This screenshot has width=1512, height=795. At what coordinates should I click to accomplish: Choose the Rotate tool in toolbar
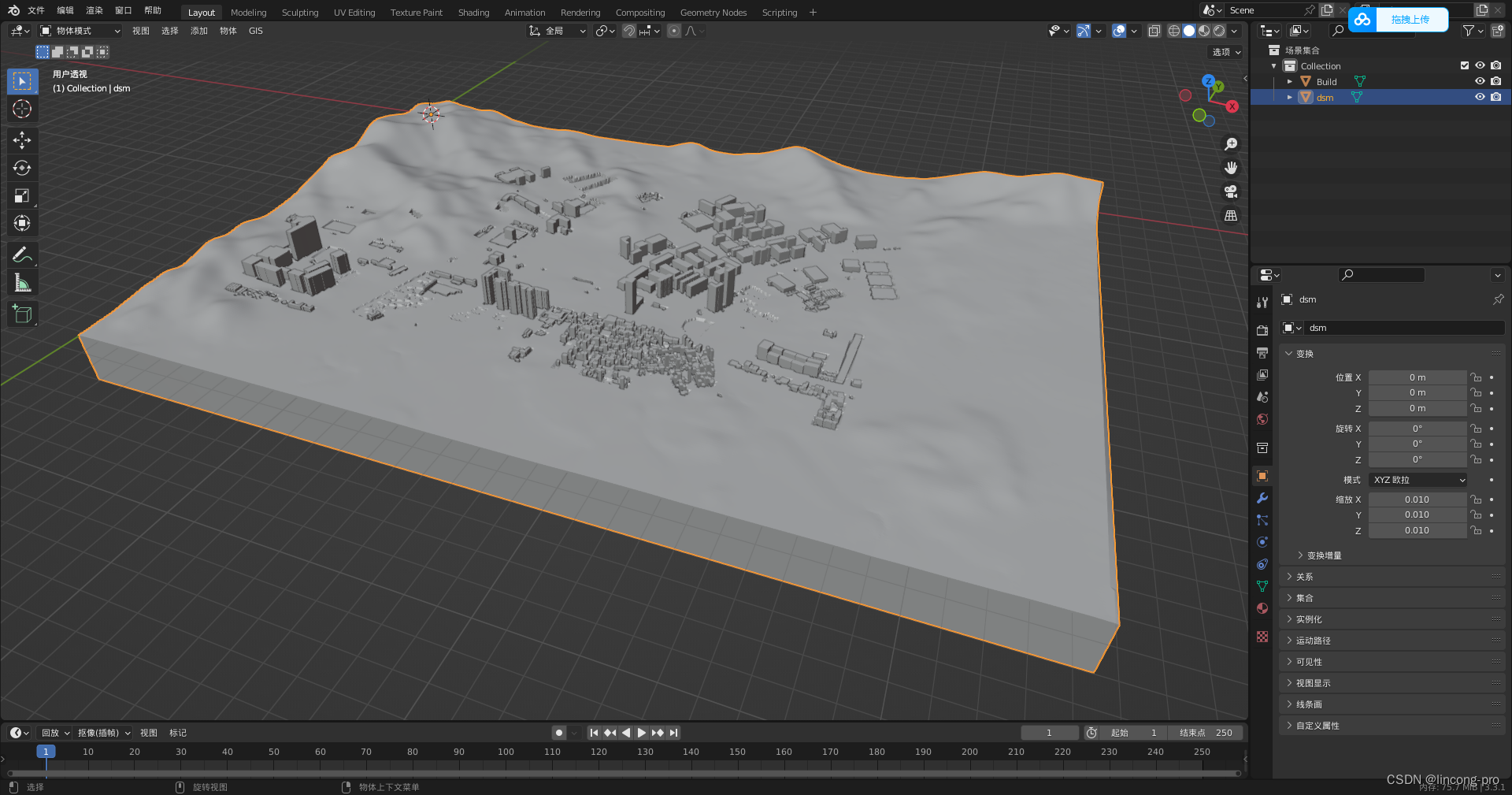click(22, 168)
